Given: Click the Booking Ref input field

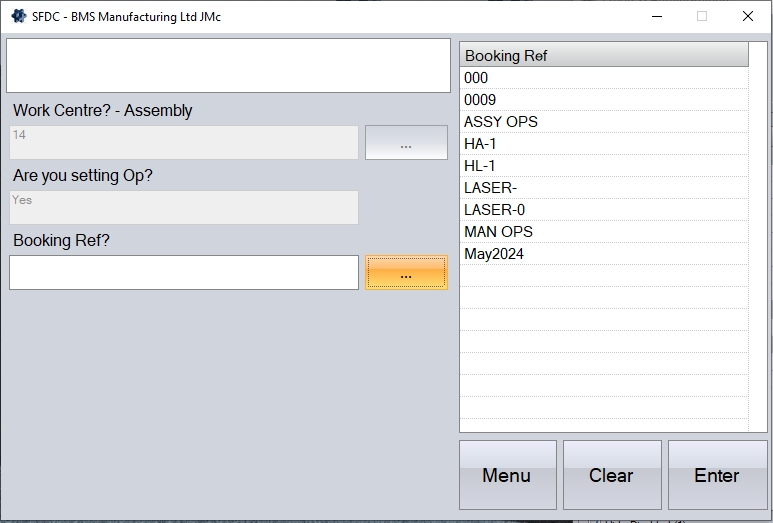Looking at the screenshot, I should pos(184,273).
